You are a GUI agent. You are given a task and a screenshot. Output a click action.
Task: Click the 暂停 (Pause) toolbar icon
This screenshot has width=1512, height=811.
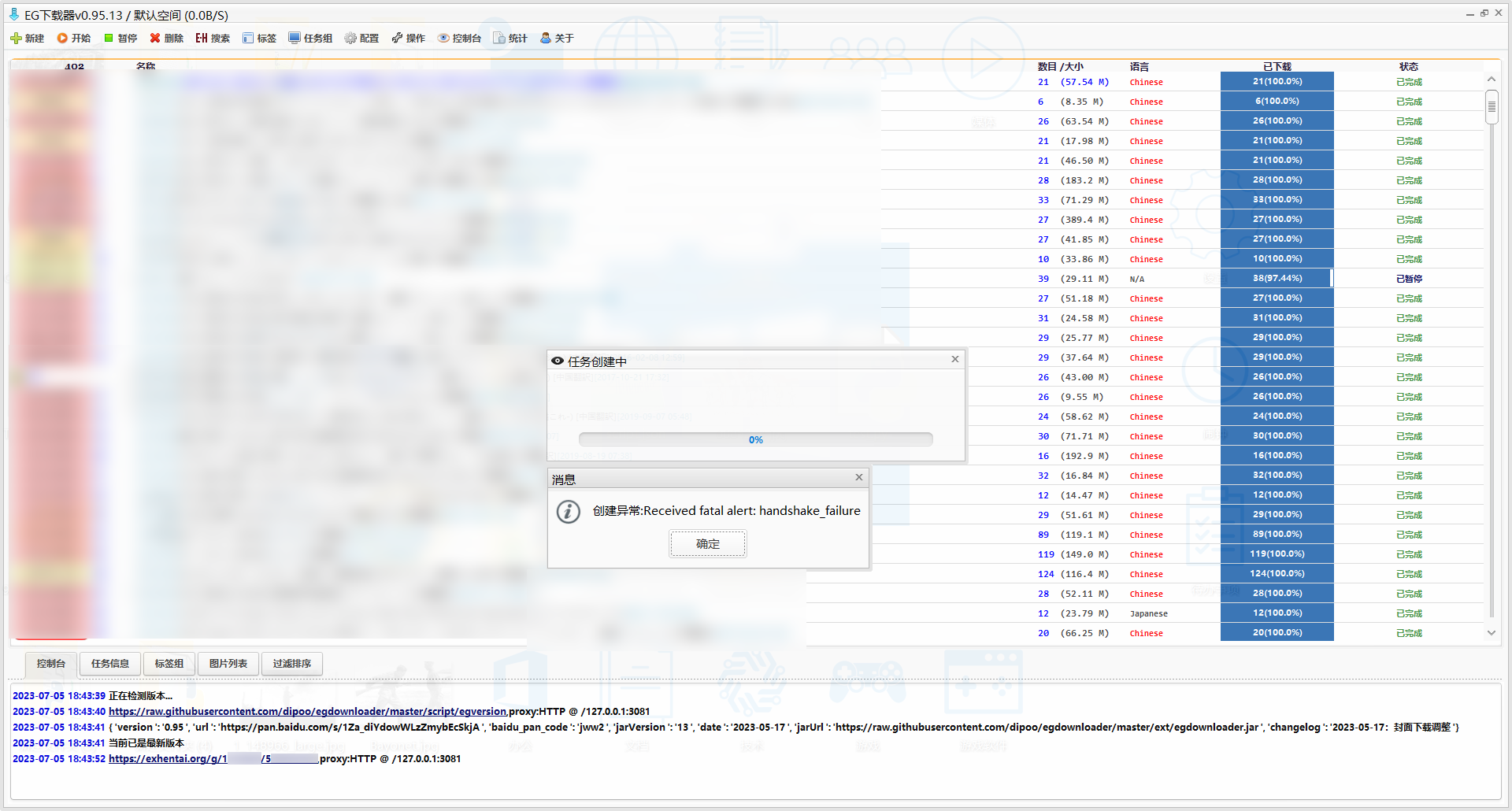[120, 37]
